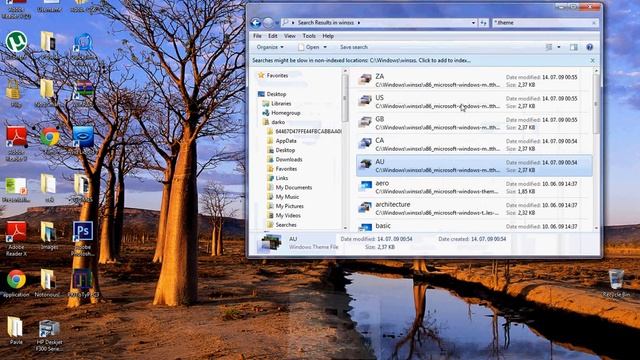
Task: Open the Organize dropdown
Action: pyautogui.click(x=270, y=47)
